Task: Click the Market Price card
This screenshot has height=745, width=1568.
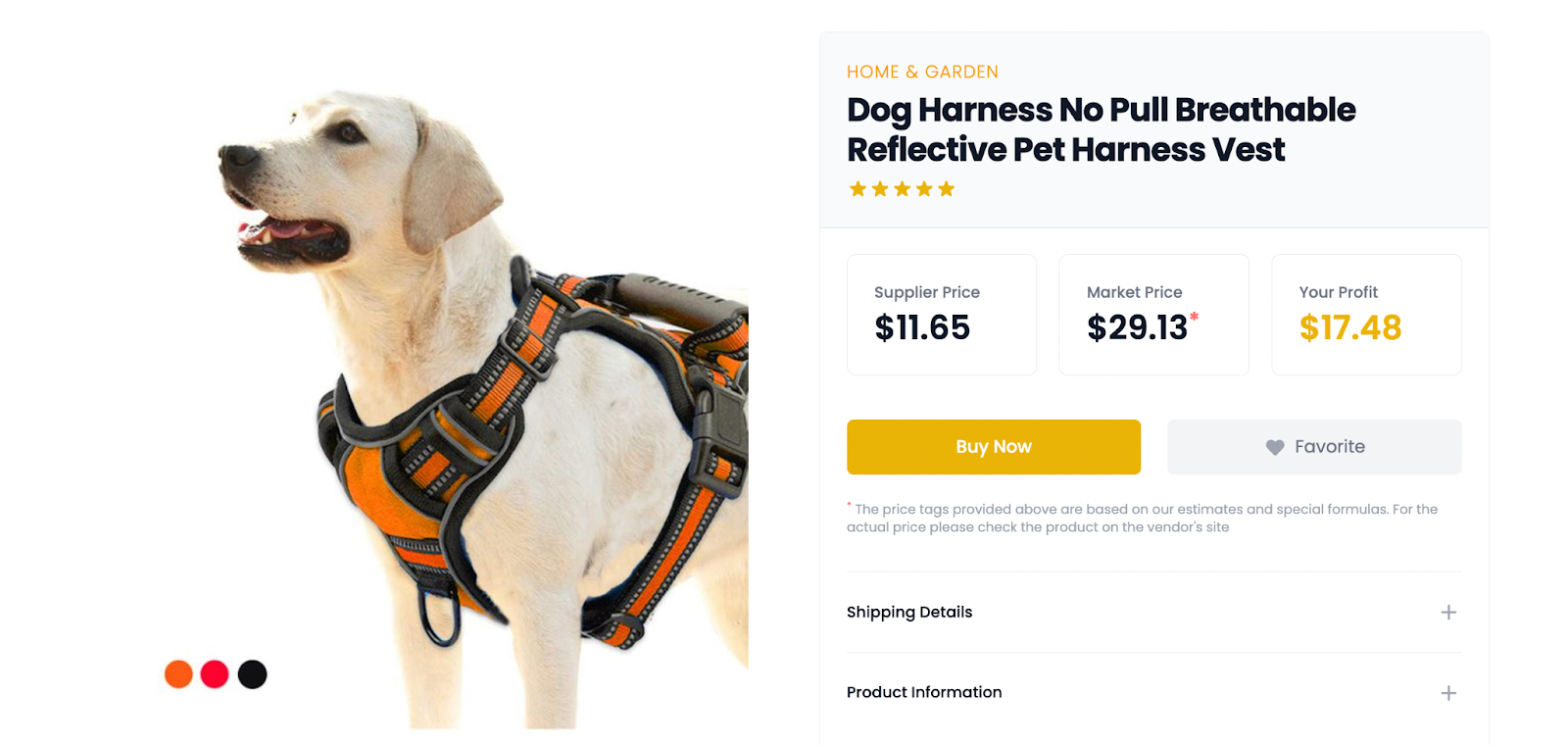Action: [1153, 315]
